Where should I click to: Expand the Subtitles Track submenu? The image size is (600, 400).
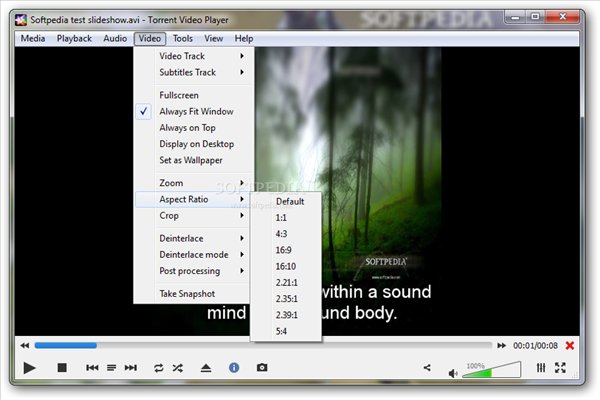pyautogui.click(x=193, y=72)
